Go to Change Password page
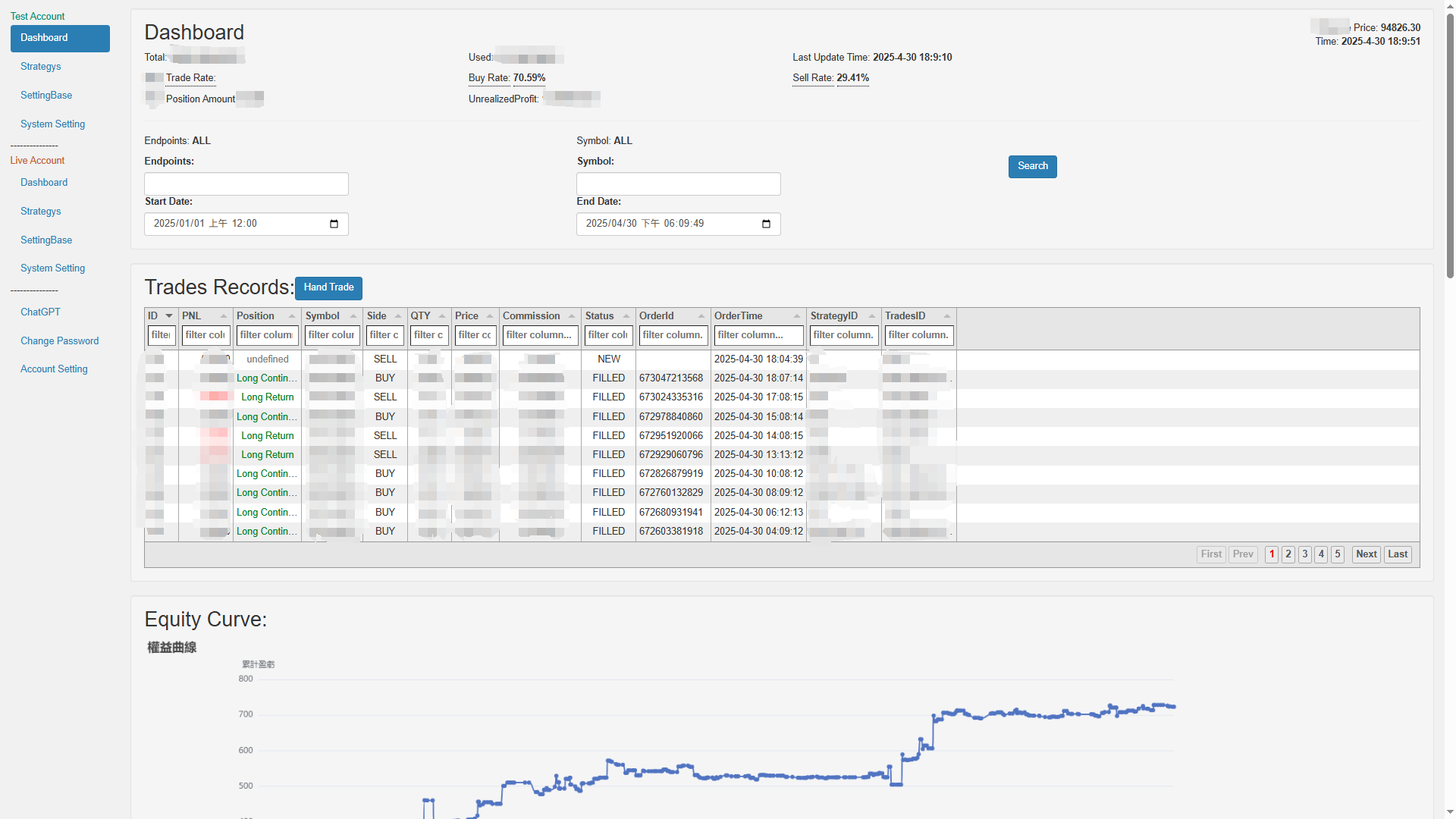 pyautogui.click(x=59, y=341)
